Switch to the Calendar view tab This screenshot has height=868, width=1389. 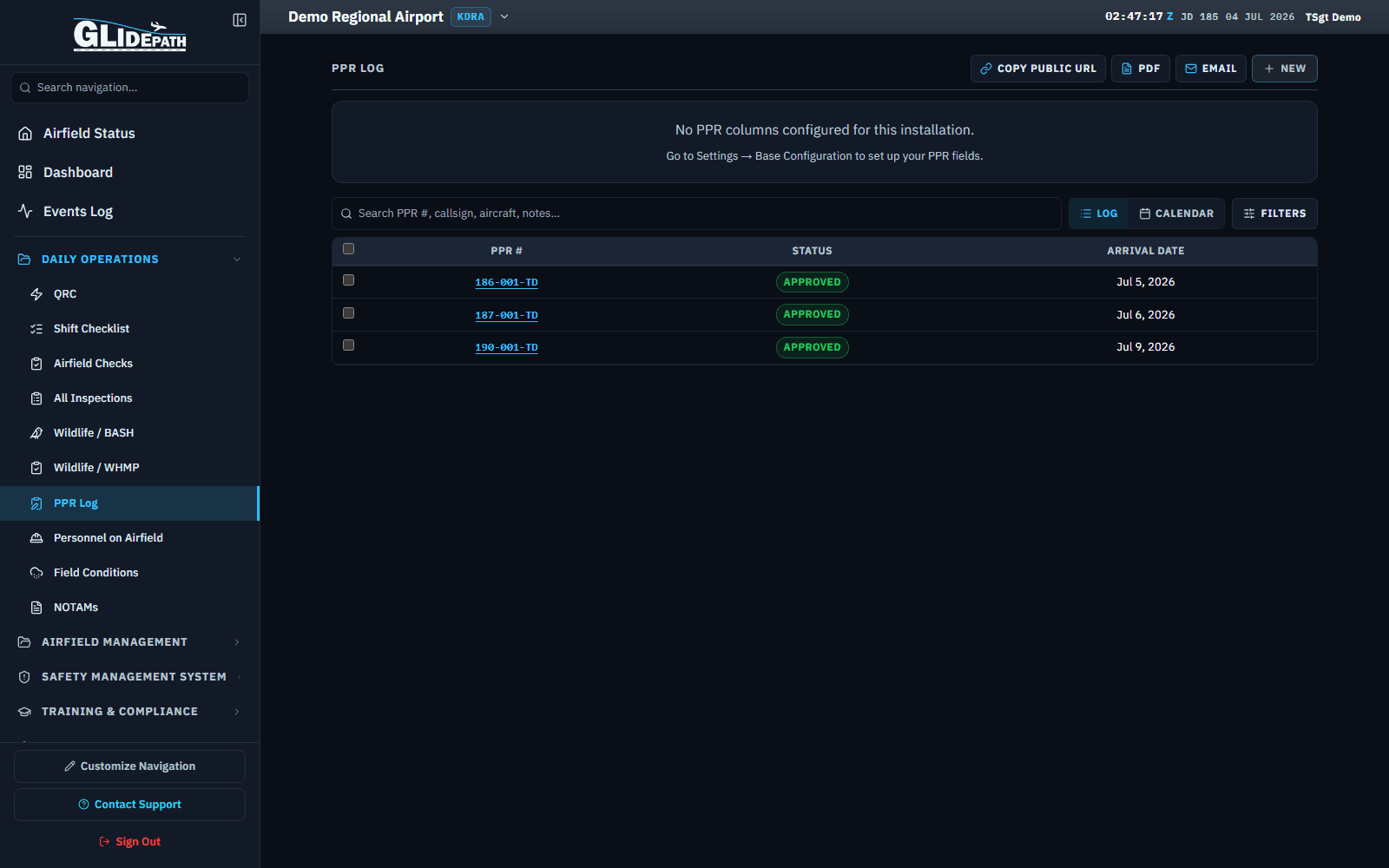pos(1176,214)
